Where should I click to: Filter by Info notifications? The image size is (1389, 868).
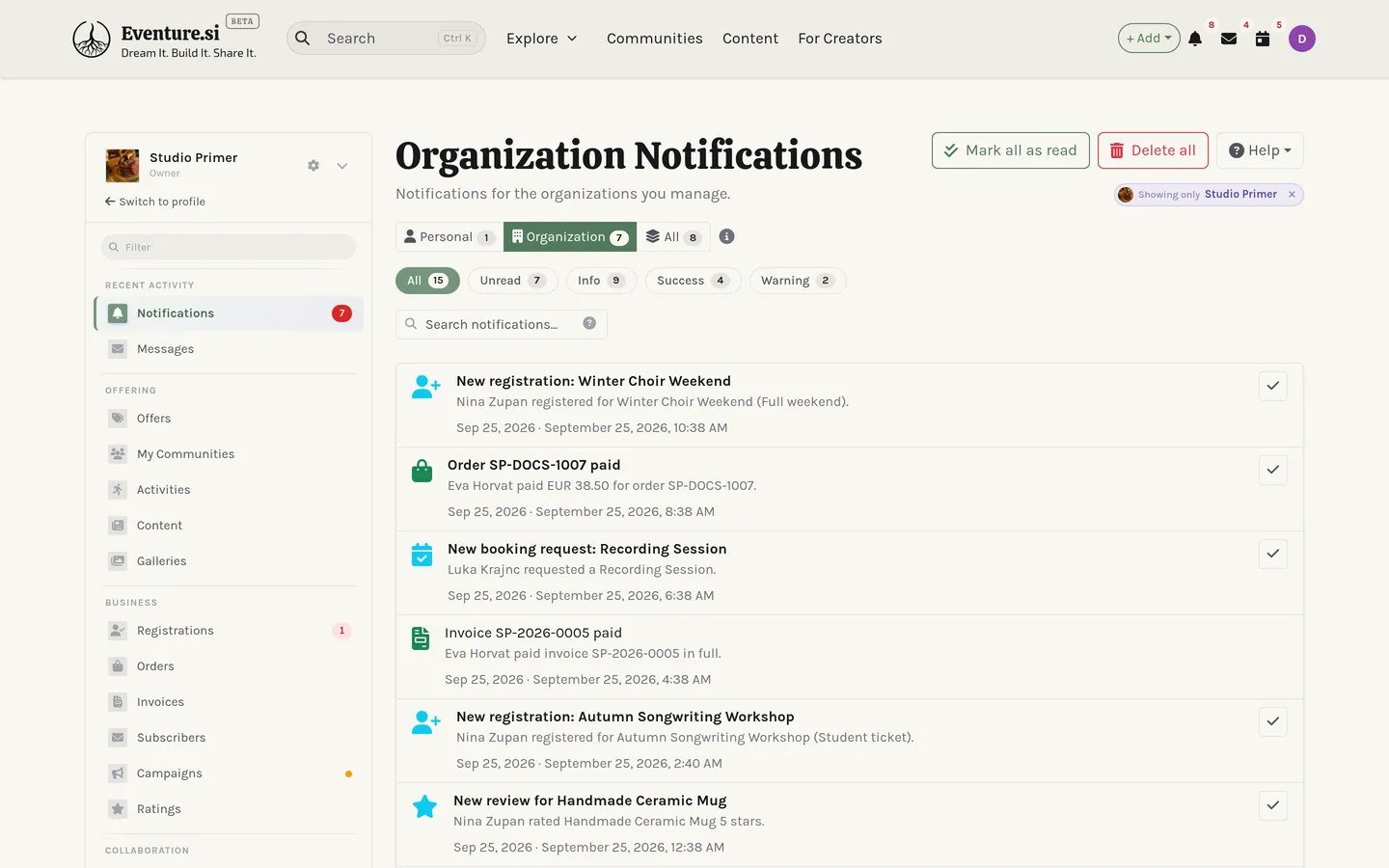point(602,281)
